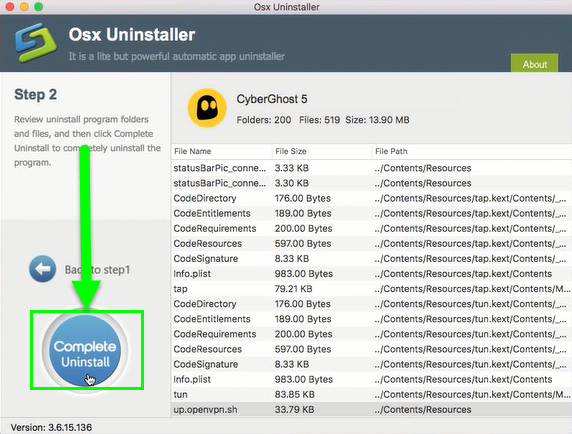
Task: Click the Size: 13.90 MB statistic
Action: tap(378, 120)
